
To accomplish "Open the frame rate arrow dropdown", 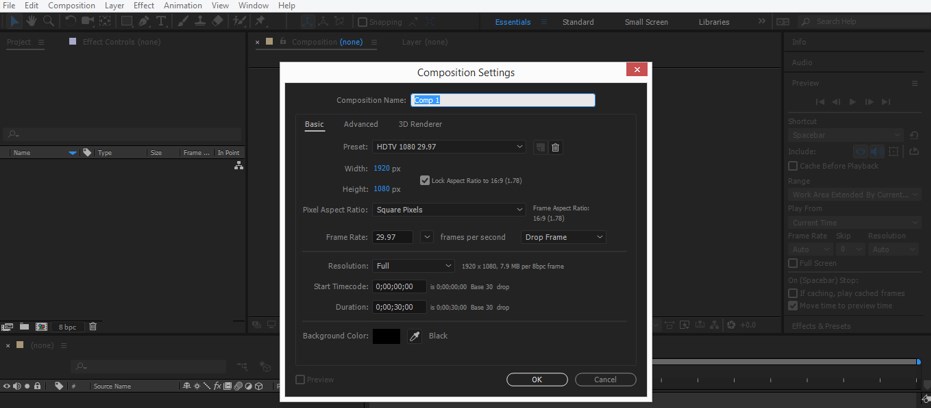I will tap(428, 237).
